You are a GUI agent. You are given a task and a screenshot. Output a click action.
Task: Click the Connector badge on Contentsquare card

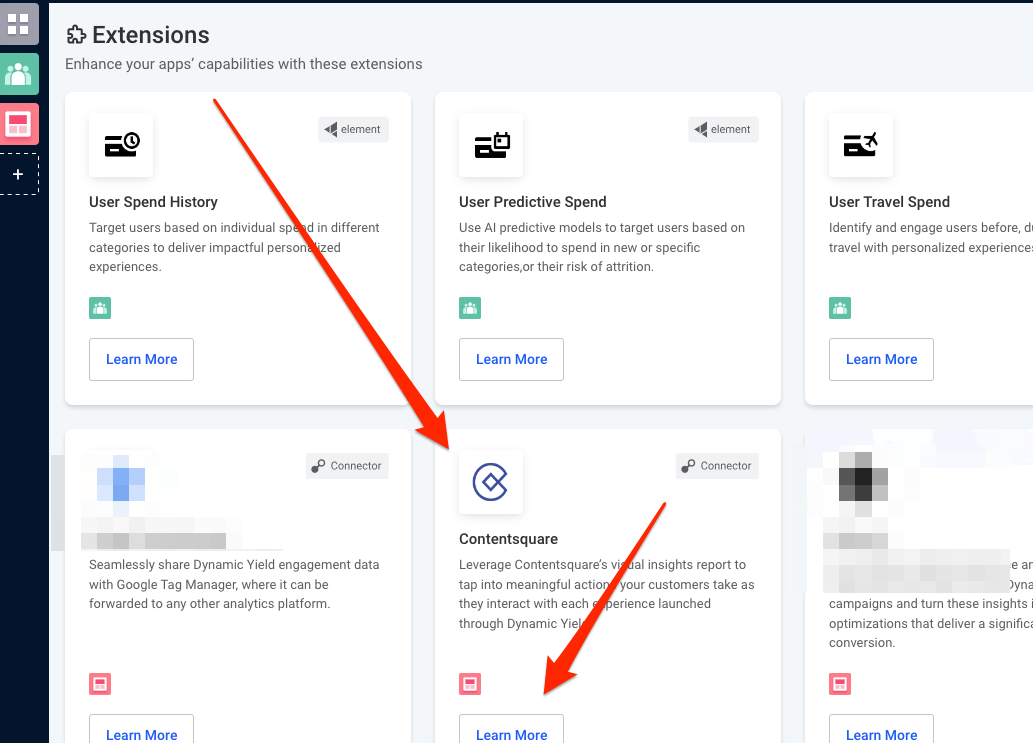[x=717, y=466]
